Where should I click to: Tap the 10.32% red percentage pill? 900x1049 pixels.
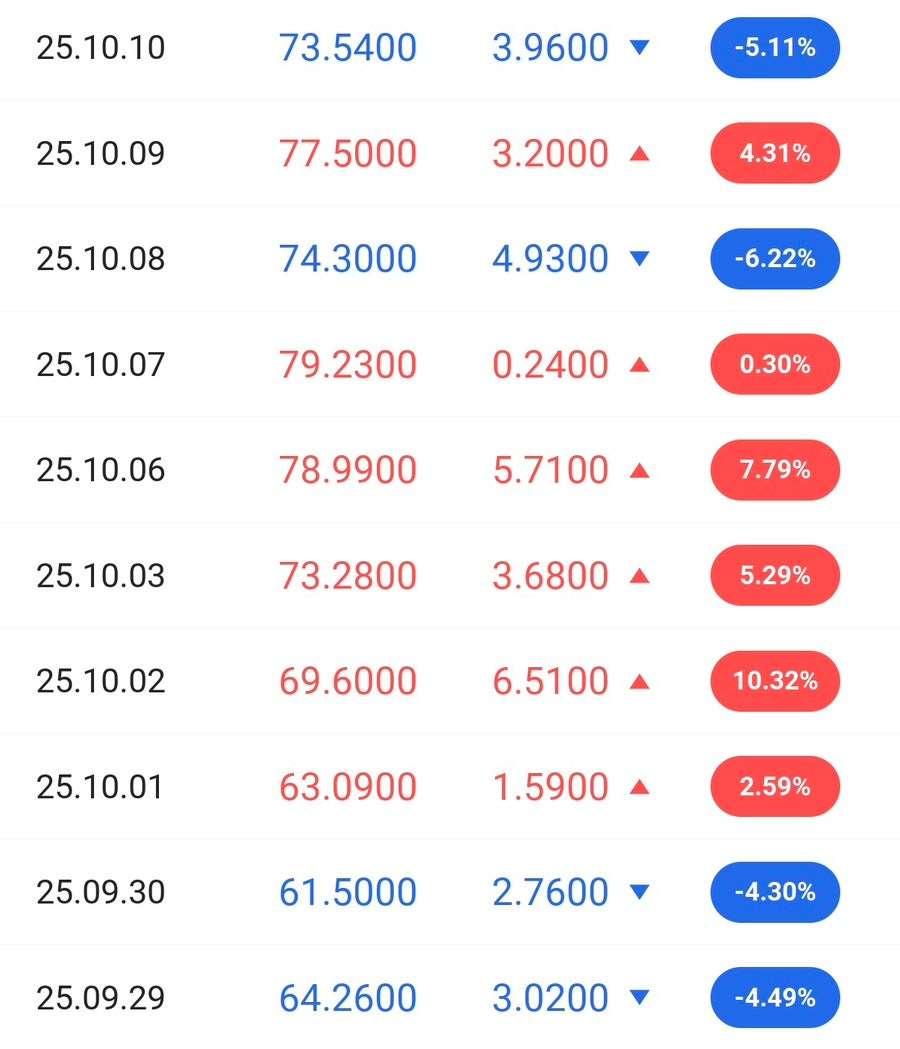775,682
